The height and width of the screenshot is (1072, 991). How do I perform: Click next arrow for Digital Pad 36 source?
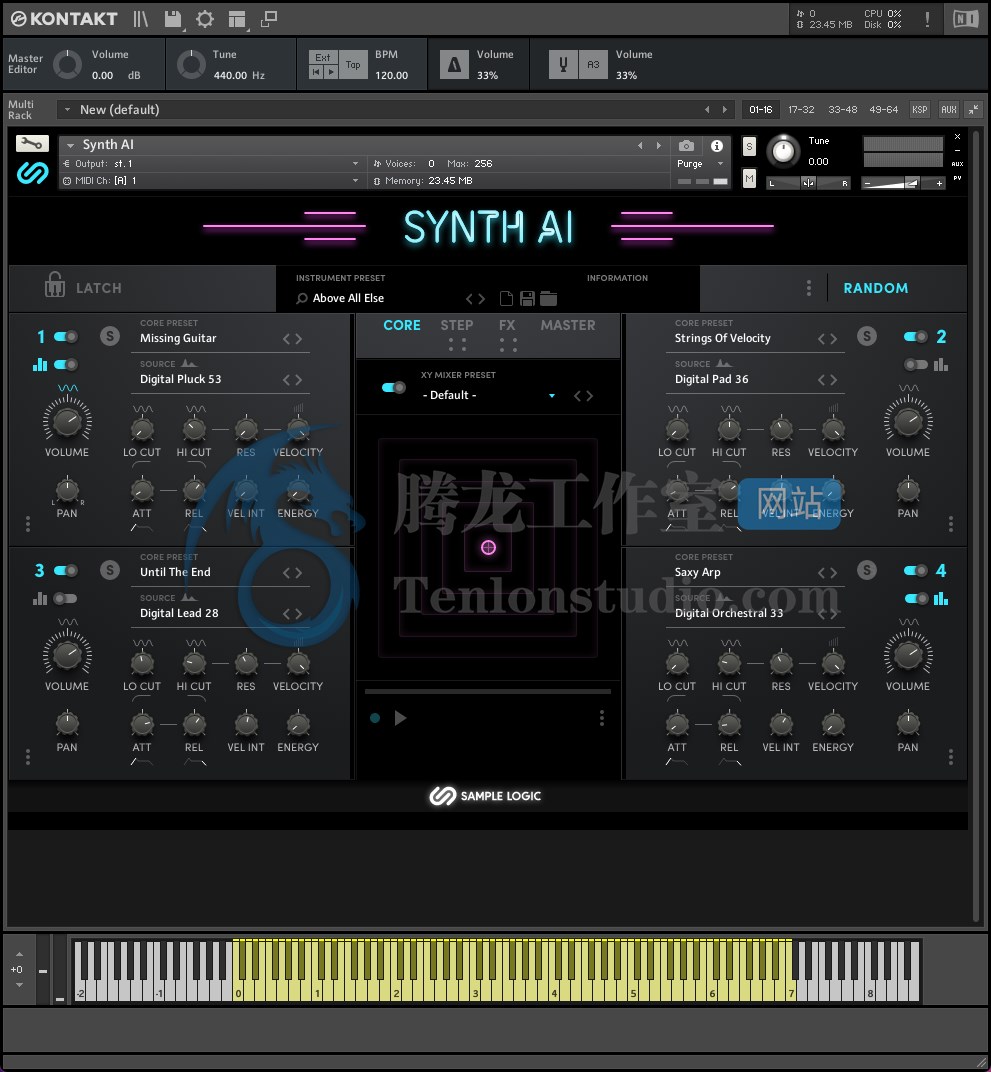coord(833,380)
